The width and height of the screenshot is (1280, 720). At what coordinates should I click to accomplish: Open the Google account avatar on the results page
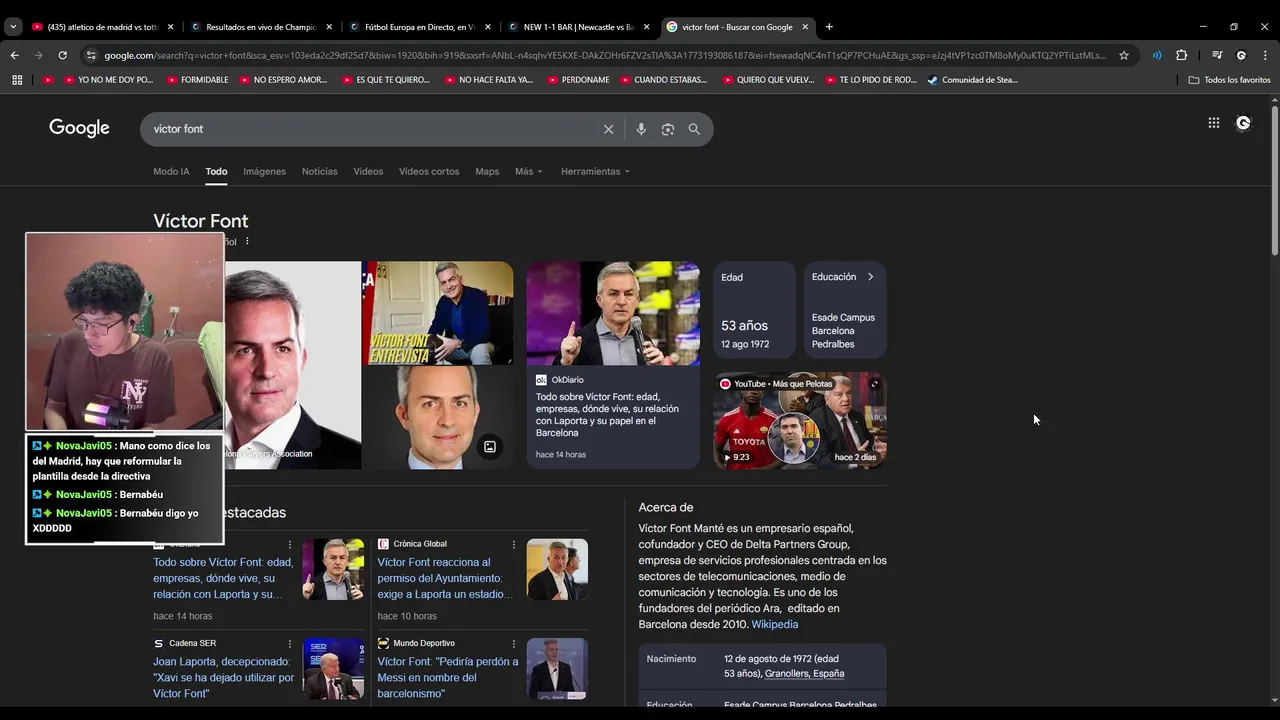point(1243,123)
